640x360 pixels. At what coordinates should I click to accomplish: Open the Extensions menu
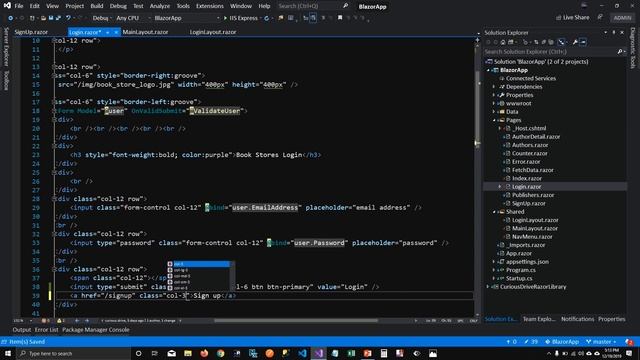tap(210, 6)
